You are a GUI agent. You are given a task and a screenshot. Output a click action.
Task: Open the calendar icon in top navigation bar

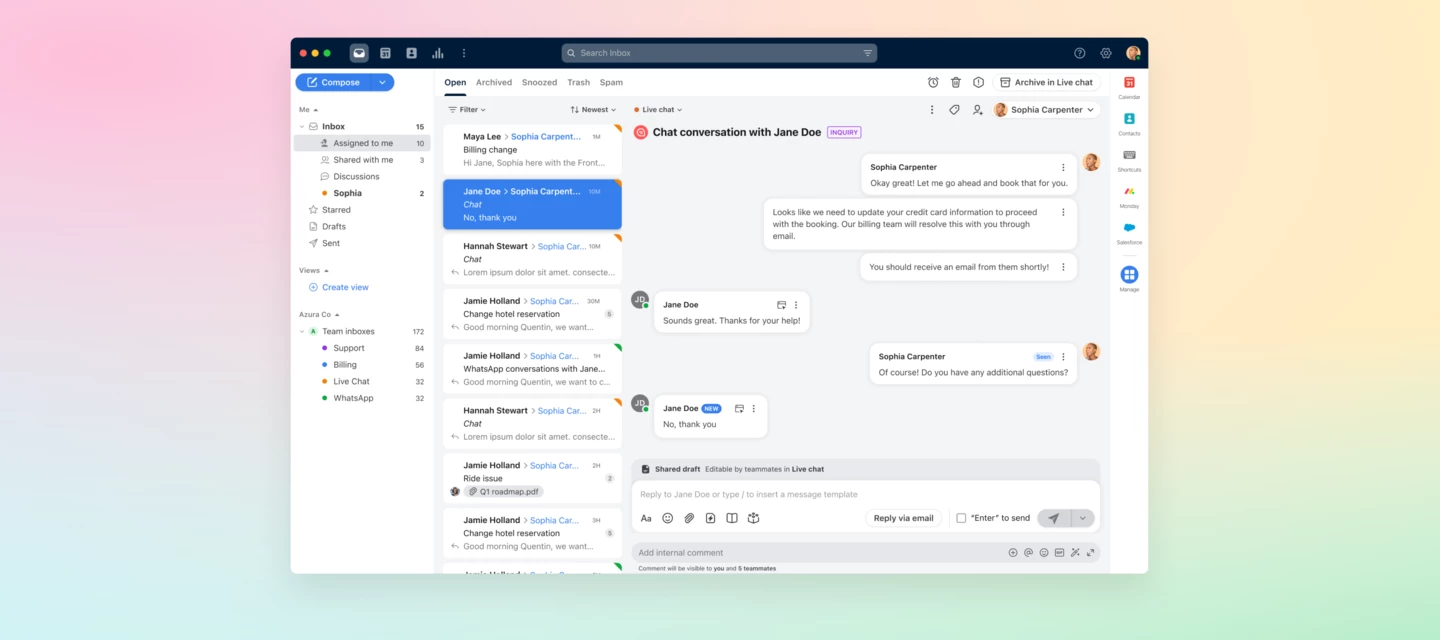coord(385,53)
